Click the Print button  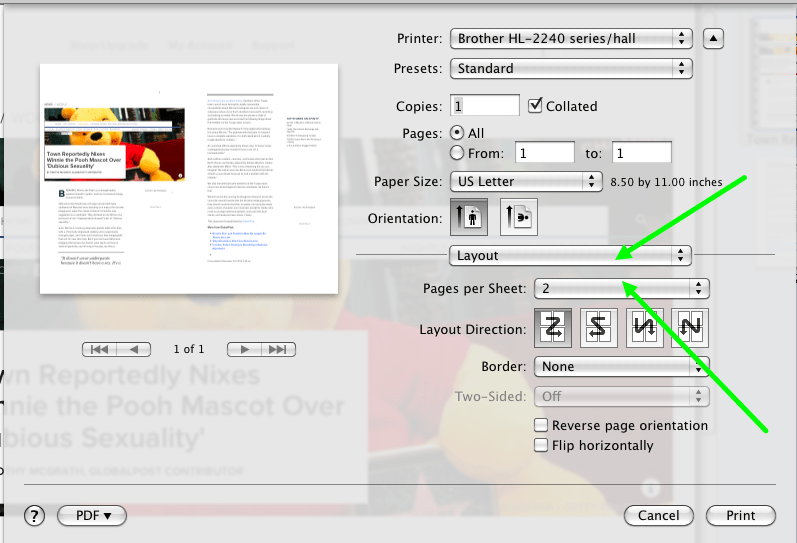[741, 516]
